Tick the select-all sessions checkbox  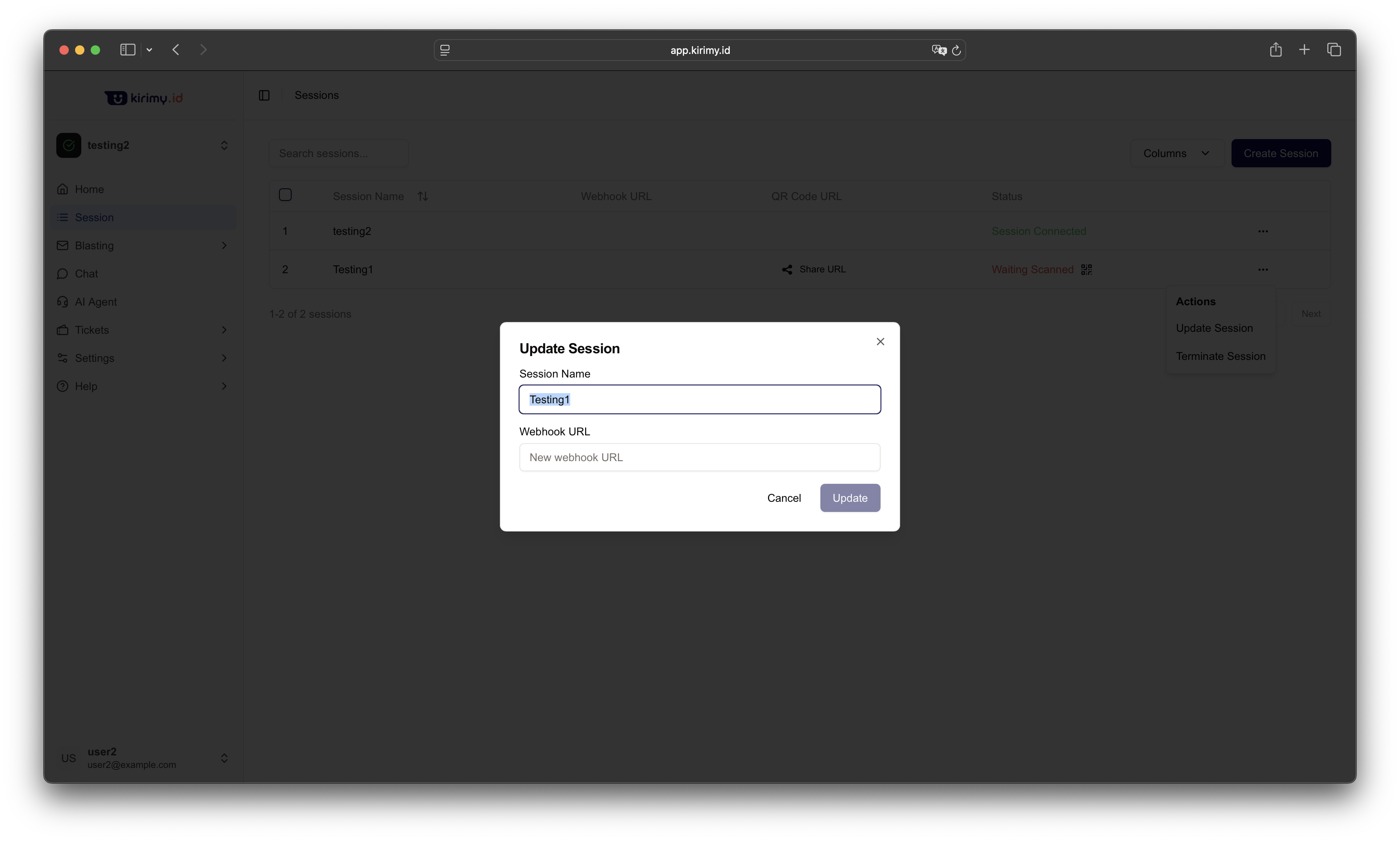[x=285, y=195]
